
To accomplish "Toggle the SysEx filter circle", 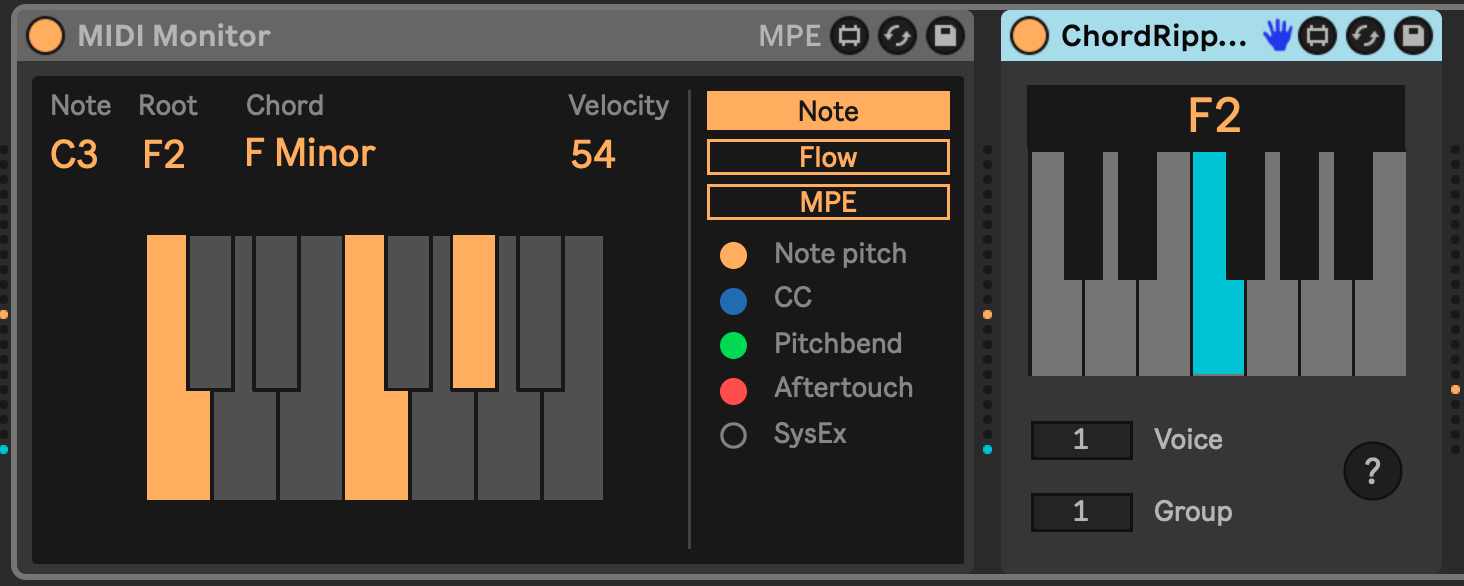I will [x=733, y=435].
